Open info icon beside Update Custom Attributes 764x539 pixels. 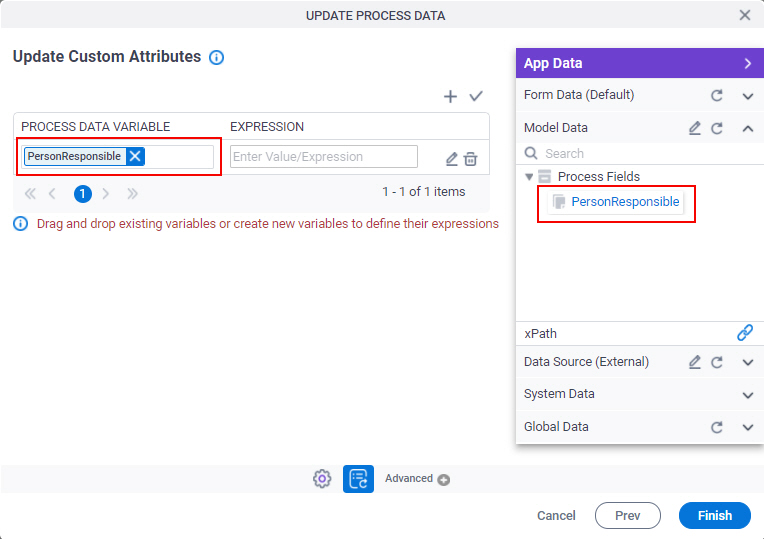click(x=216, y=58)
